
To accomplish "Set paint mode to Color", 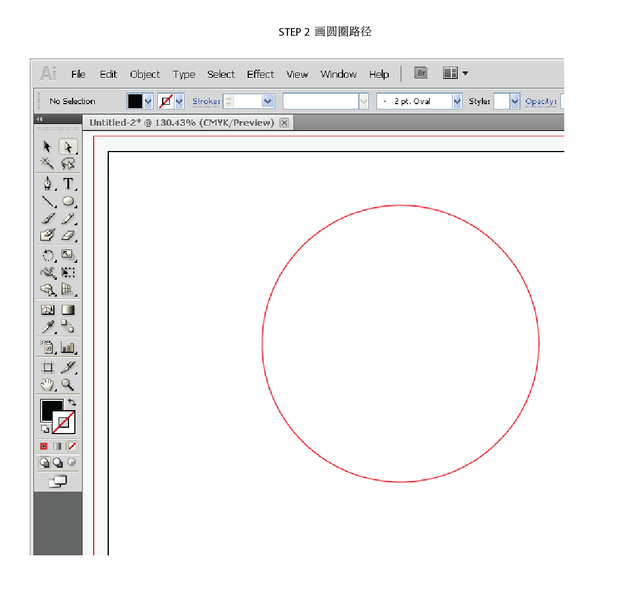I will [44, 446].
